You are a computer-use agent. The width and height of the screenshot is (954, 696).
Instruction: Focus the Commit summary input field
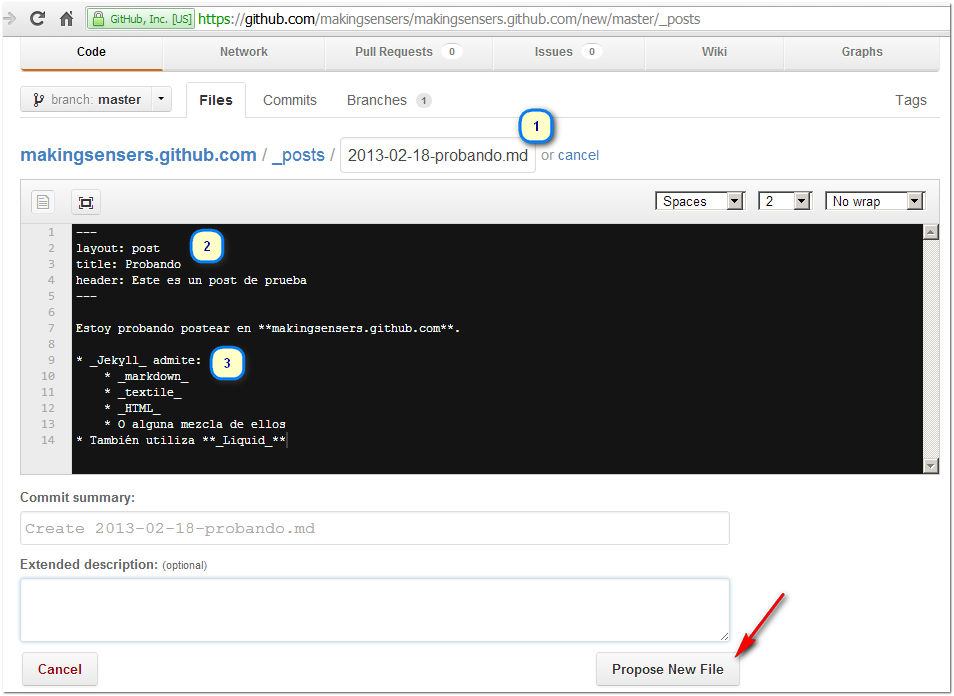pyautogui.click(x=375, y=528)
